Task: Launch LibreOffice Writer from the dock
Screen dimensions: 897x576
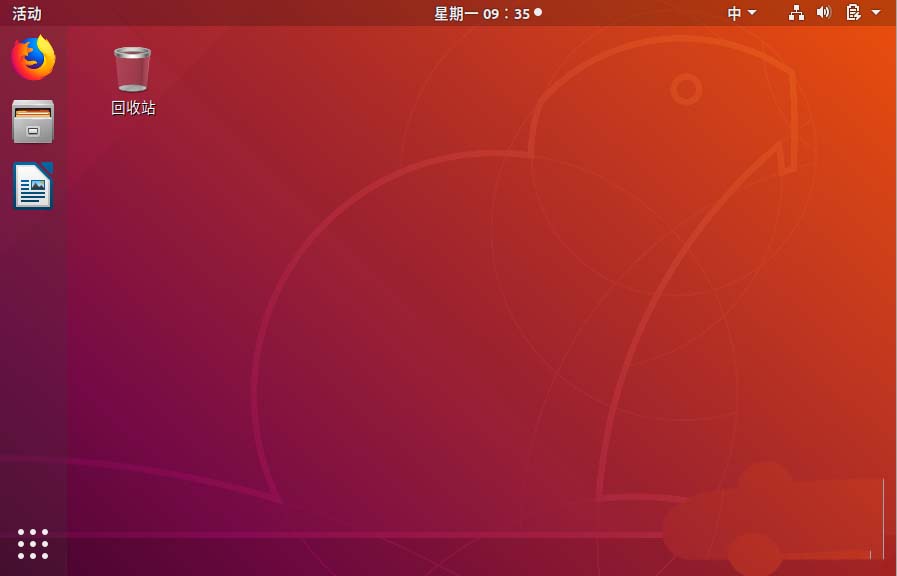Action: click(32, 186)
